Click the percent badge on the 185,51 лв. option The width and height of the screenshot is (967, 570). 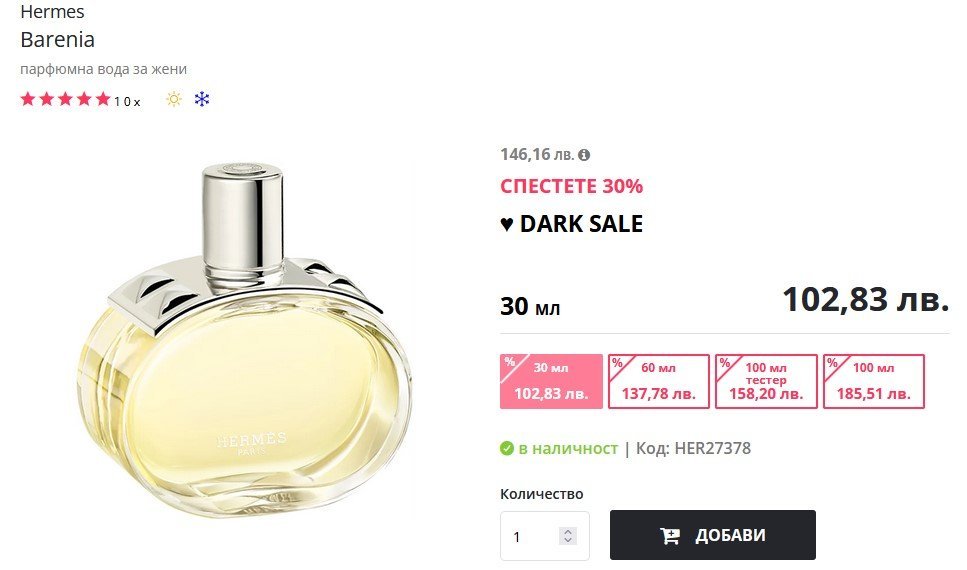(833, 363)
